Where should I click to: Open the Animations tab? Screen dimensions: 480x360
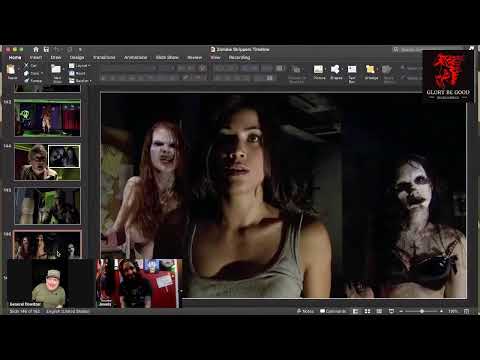pyautogui.click(x=135, y=58)
